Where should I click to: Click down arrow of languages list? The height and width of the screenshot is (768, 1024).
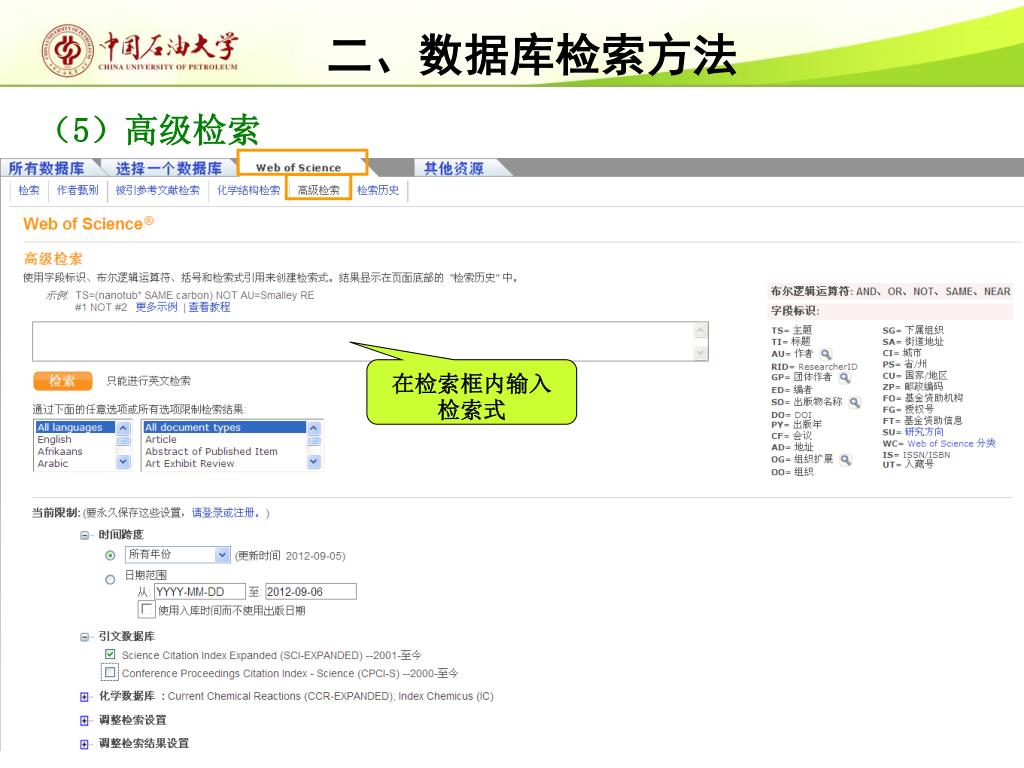coord(123,462)
